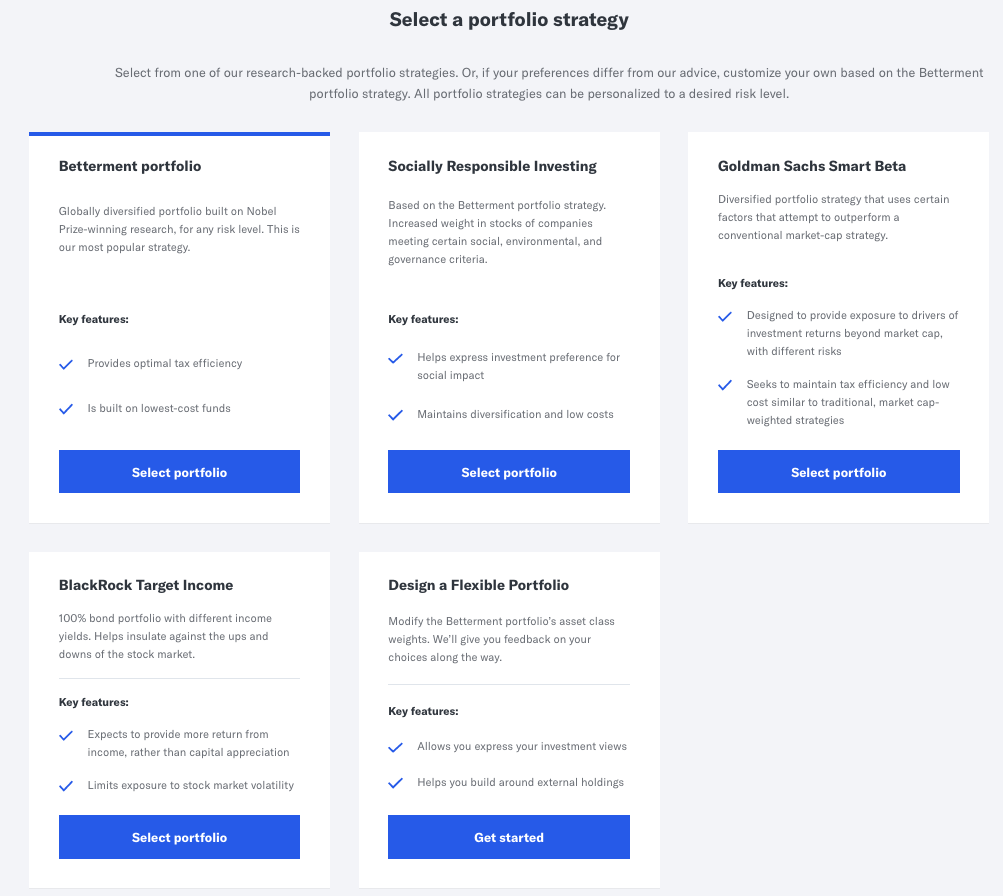
Task: Select portfolio for Goldman Sachs Smart Beta
Action: tap(838, 471)
